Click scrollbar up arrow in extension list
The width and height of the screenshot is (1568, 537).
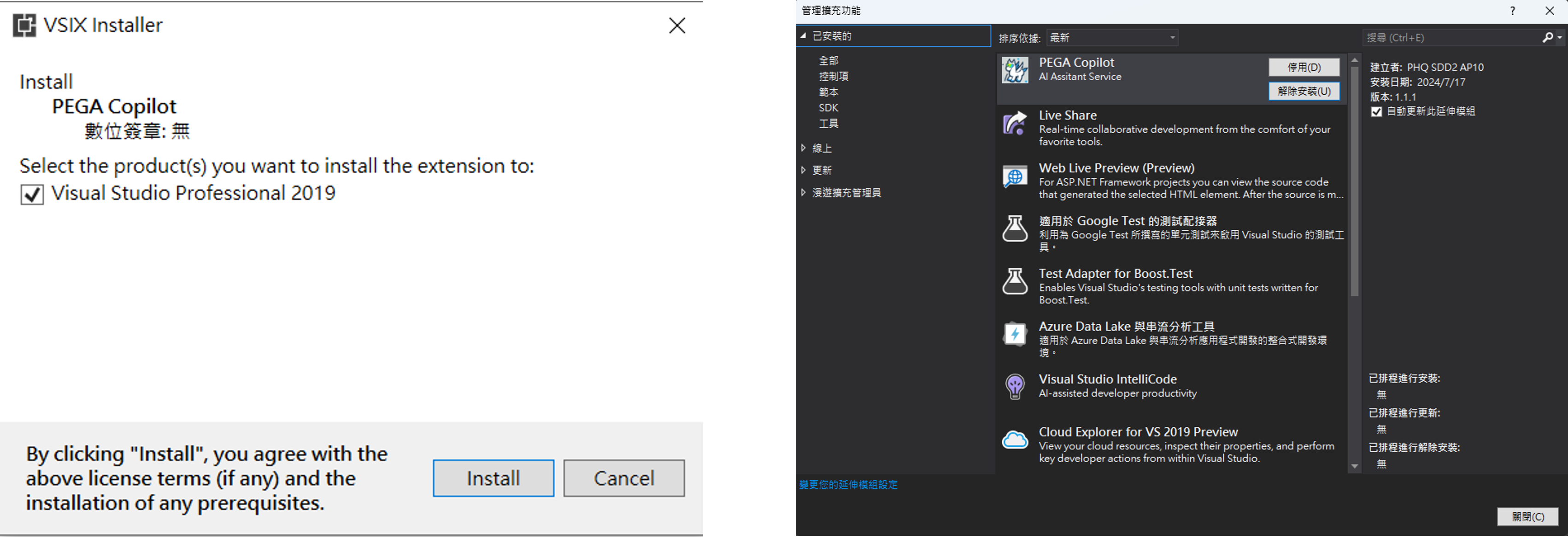(x=1354, y=60)
